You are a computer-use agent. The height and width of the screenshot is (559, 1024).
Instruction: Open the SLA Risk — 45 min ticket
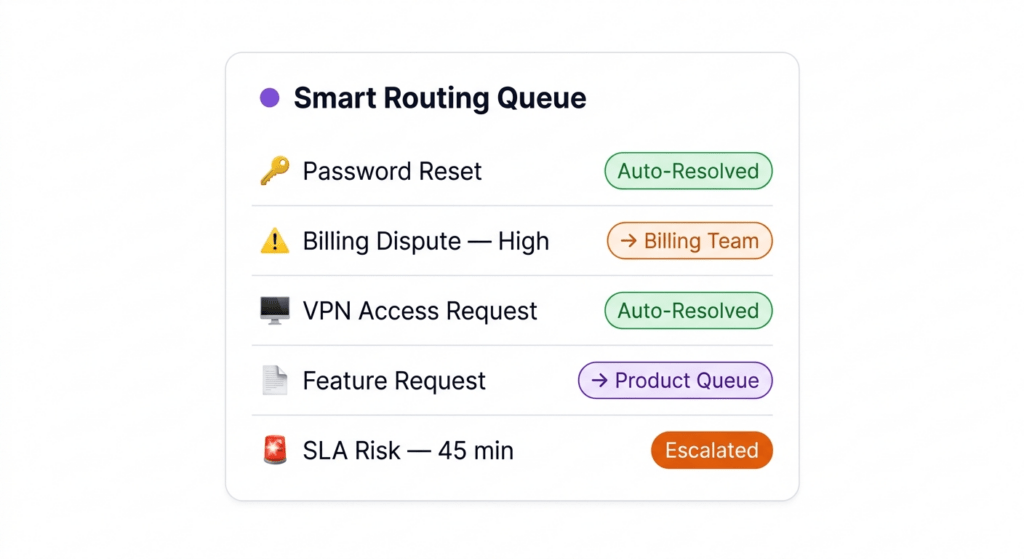(408, 451)
